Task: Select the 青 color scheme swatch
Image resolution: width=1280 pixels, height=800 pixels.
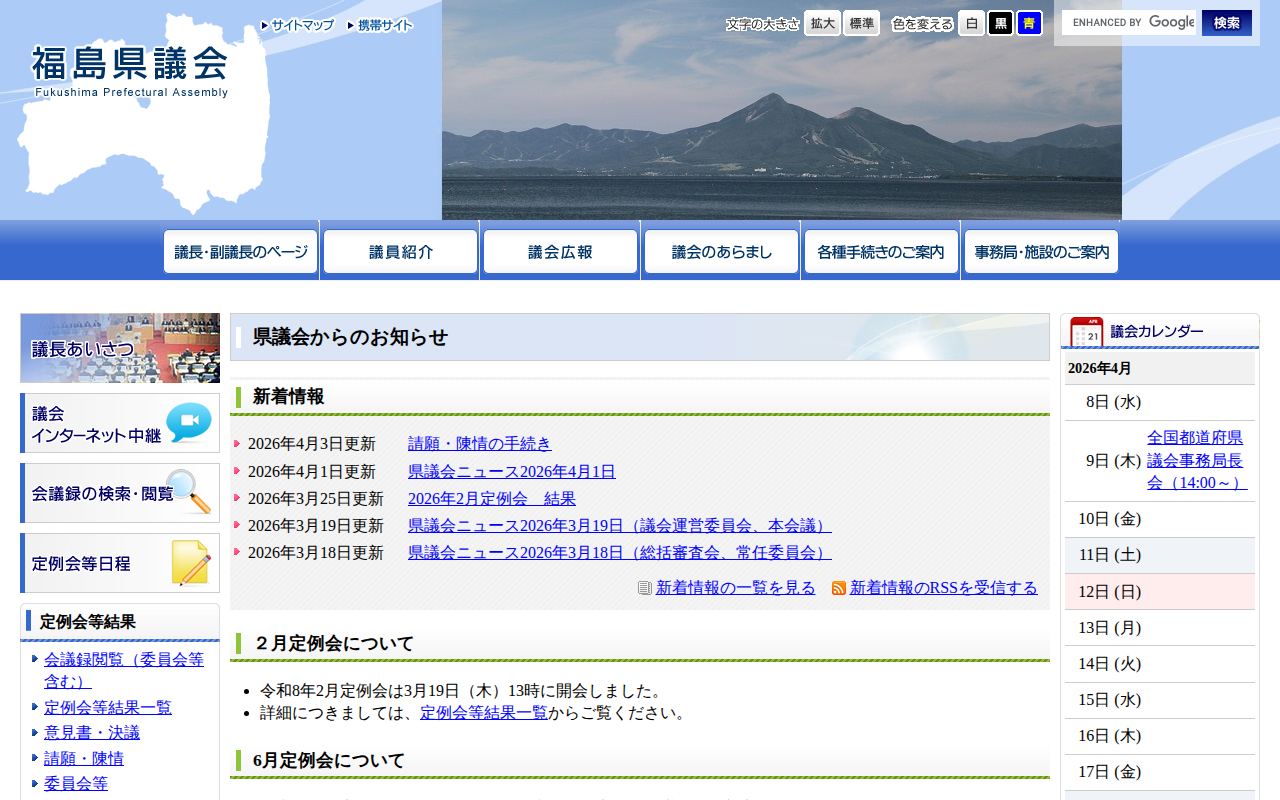Action: pyautogui.click(x=1028, y=22)
